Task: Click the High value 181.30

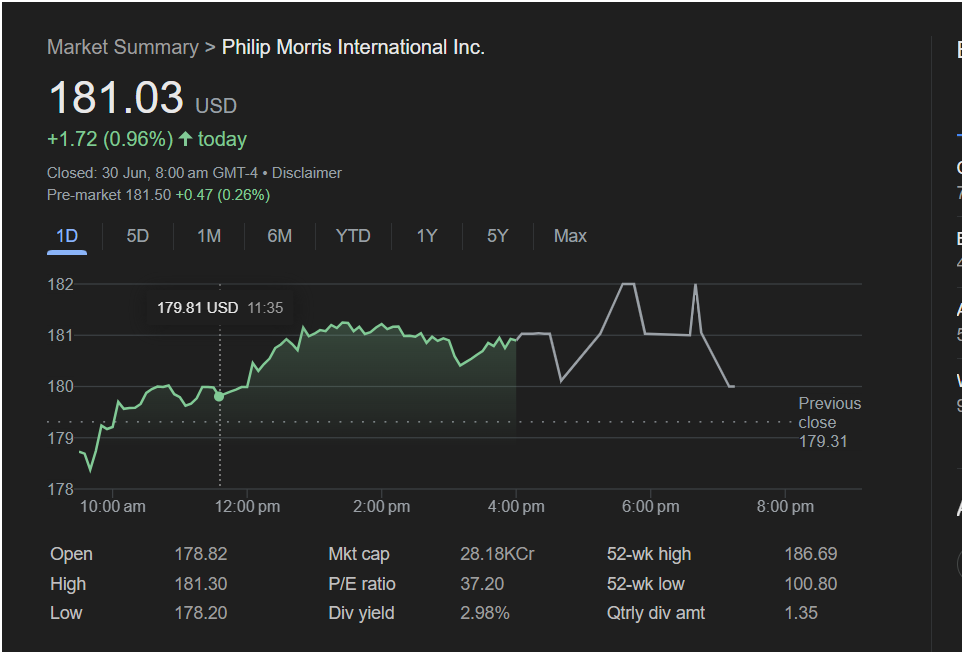Action: pyautogui.click(x=201, y=584)
